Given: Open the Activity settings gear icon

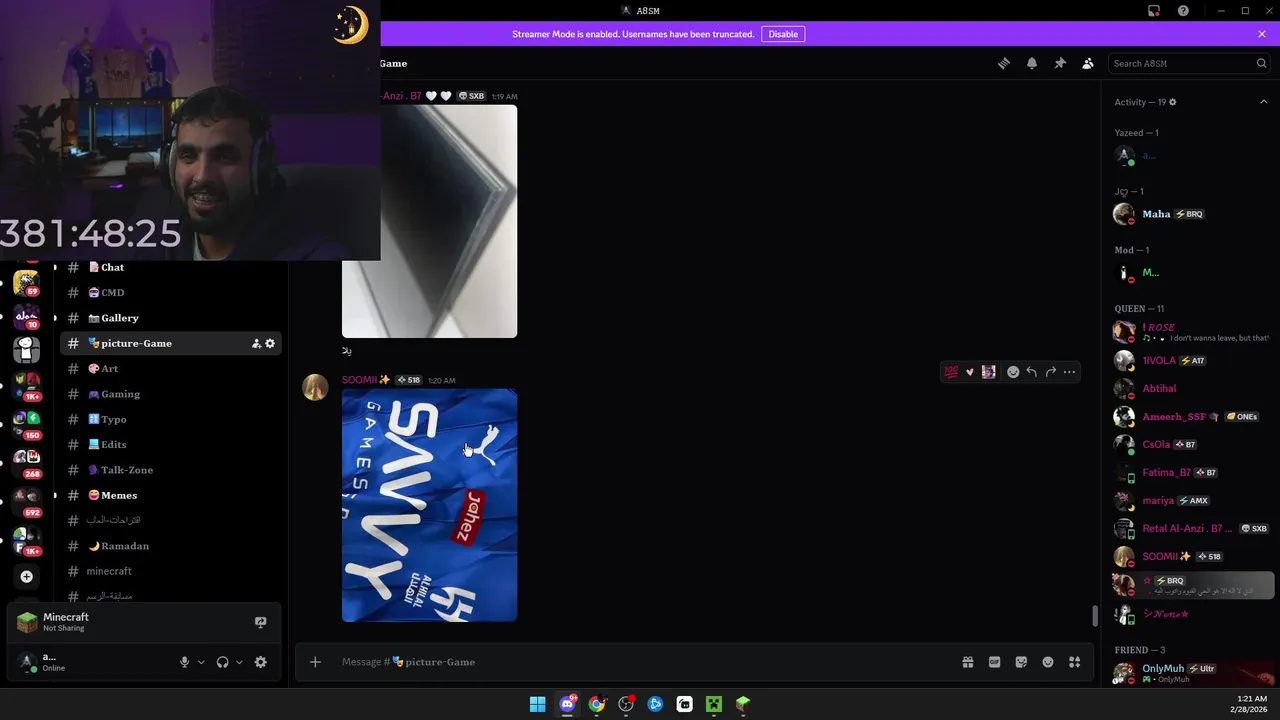Looking at the screenshot, I should (1173, 102).
